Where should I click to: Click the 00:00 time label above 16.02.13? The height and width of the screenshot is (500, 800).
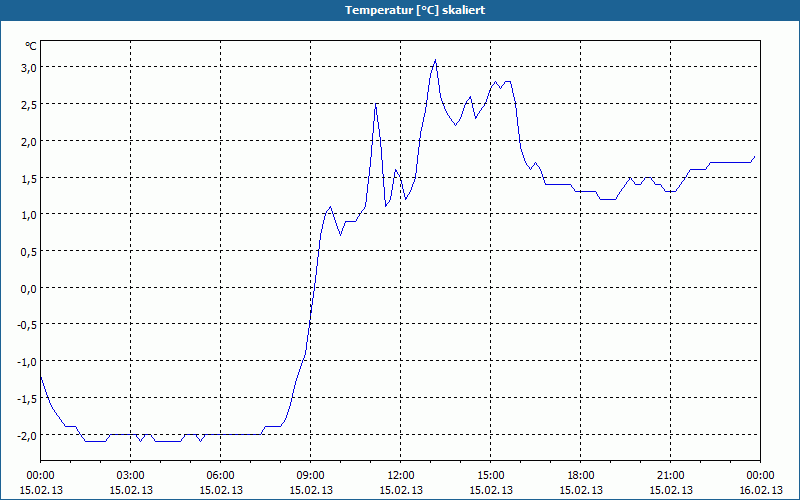[760, 476]
